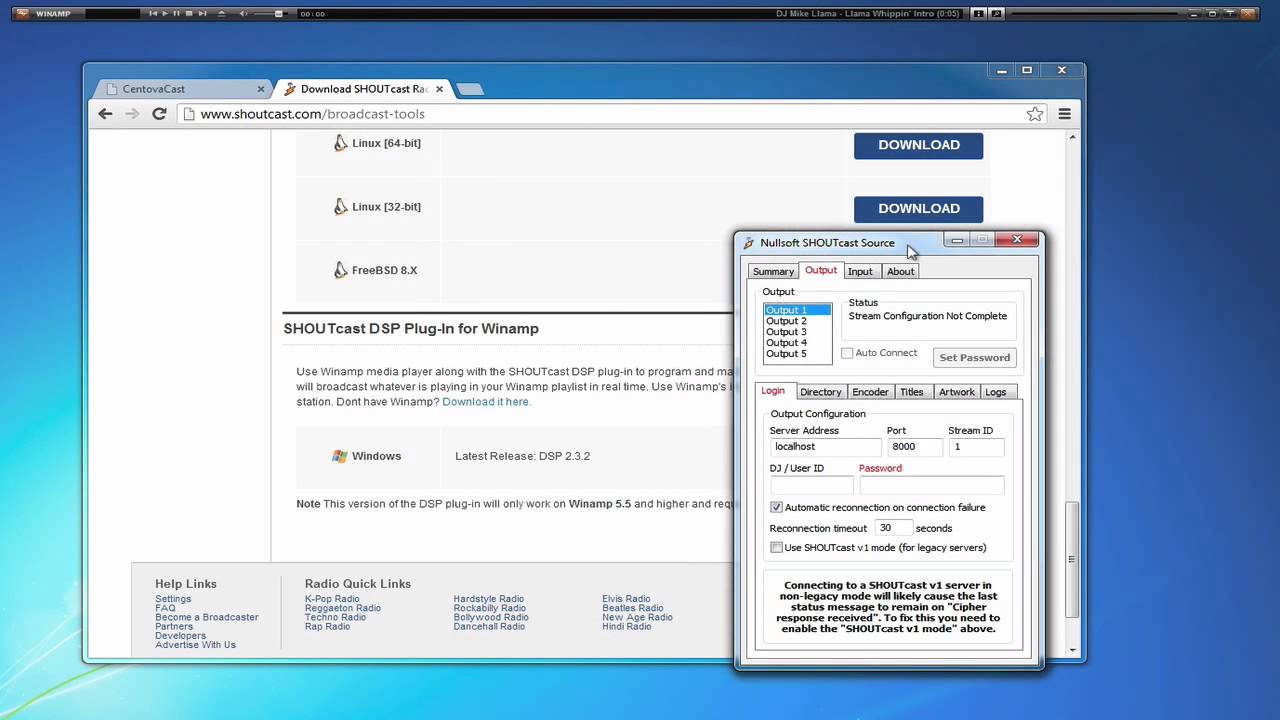Screen dimensions: 1280x720
Task: Select Output 4 in the output list
Action: click(797, 343)
